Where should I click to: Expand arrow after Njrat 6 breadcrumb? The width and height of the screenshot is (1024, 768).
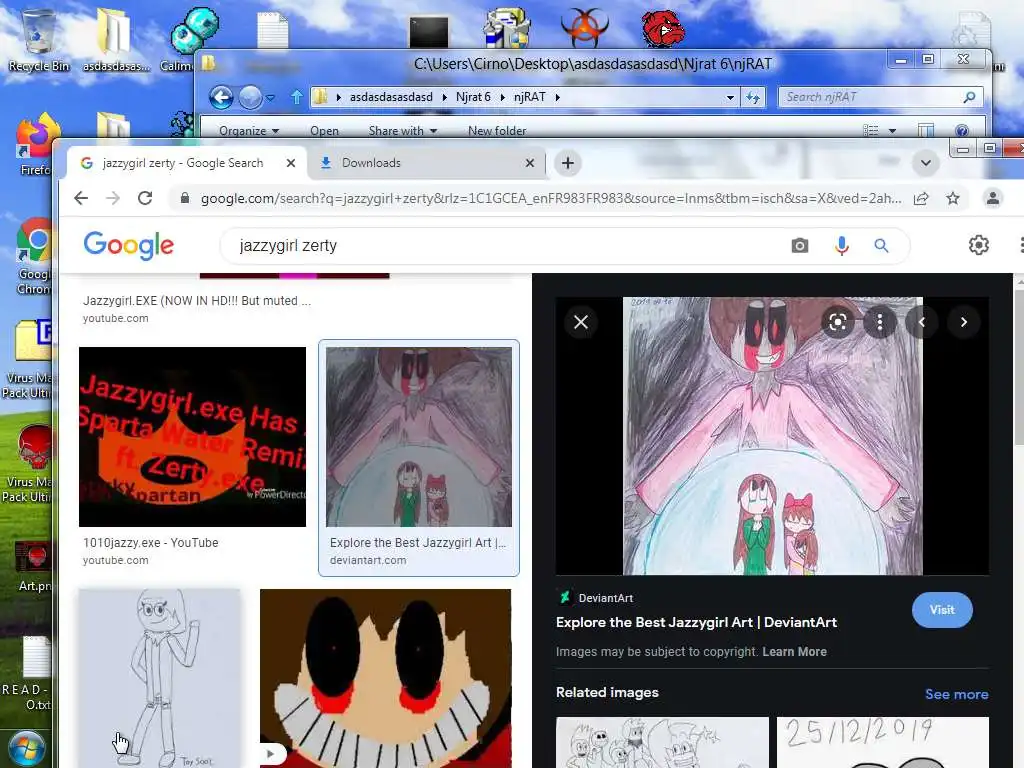point(502,97)
